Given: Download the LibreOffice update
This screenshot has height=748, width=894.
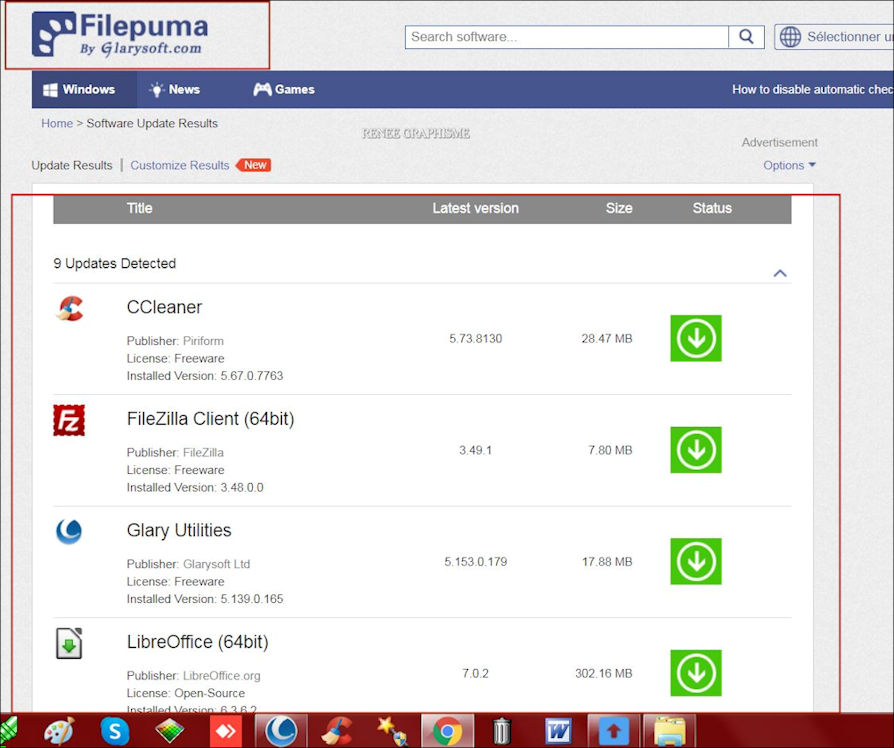Looking at the screenshot, I should [696, 673].
